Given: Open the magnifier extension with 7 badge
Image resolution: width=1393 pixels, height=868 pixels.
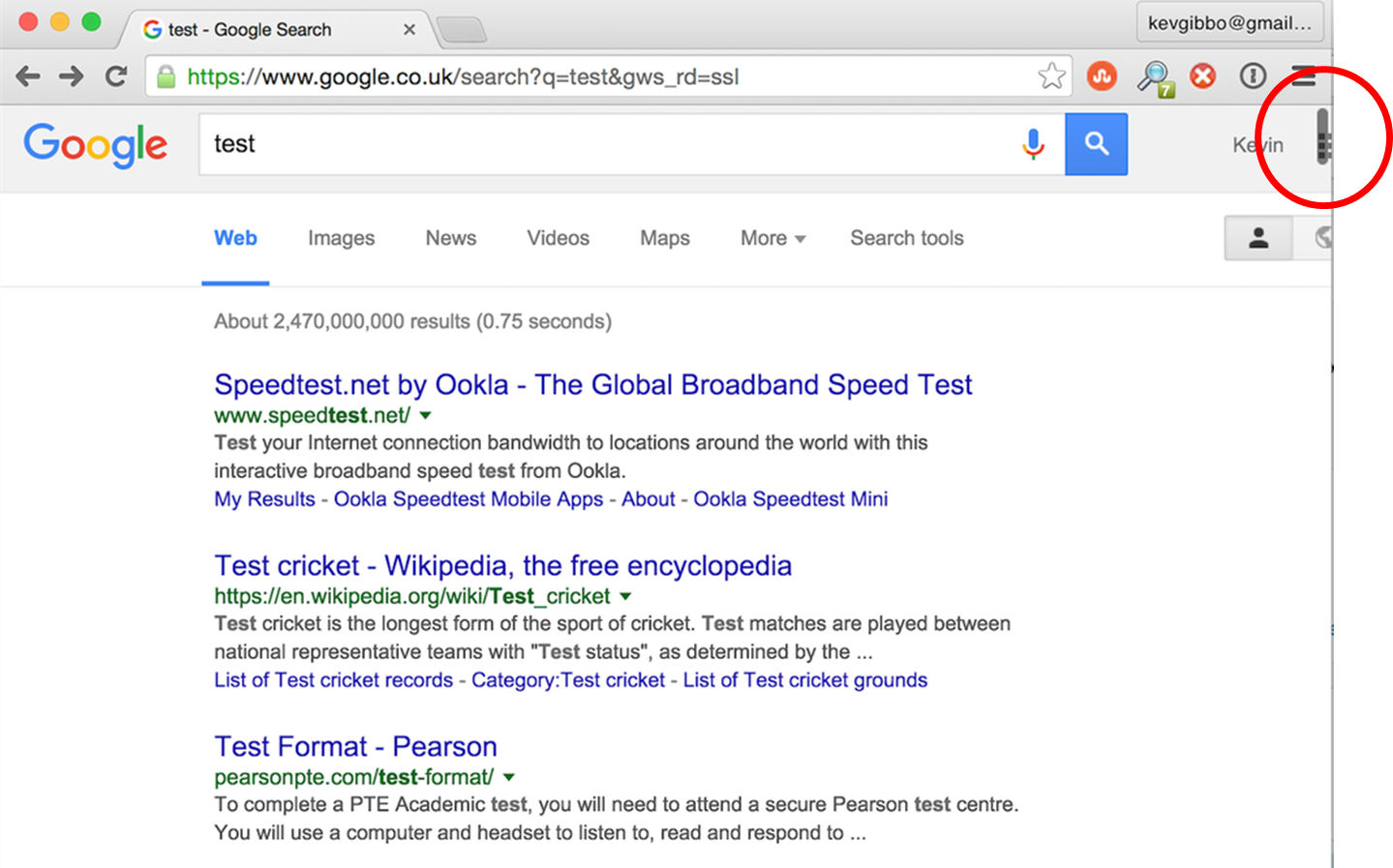Looking at the screenshot, I should 1154,75.
